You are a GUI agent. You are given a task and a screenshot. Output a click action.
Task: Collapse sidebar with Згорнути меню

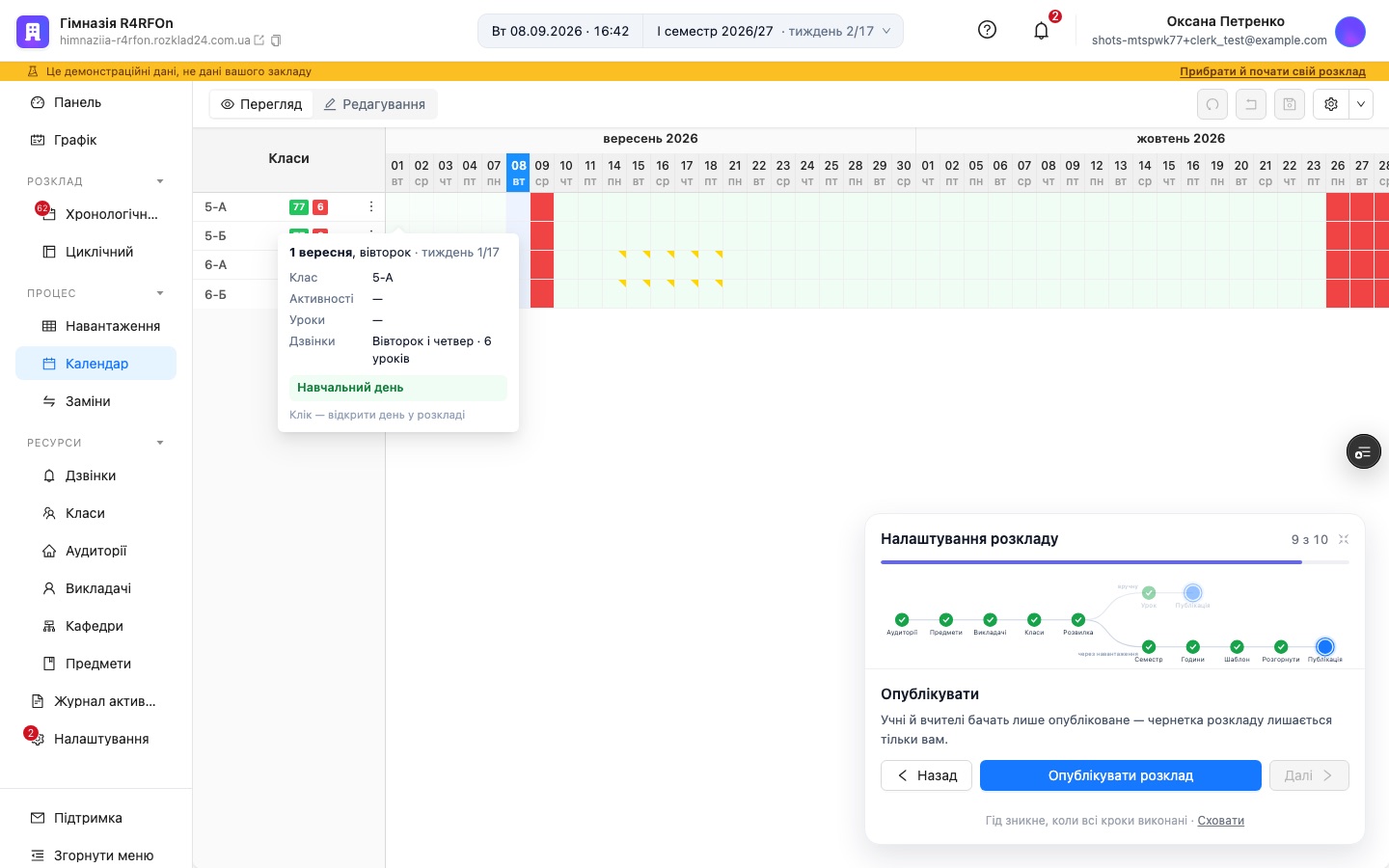95,855
